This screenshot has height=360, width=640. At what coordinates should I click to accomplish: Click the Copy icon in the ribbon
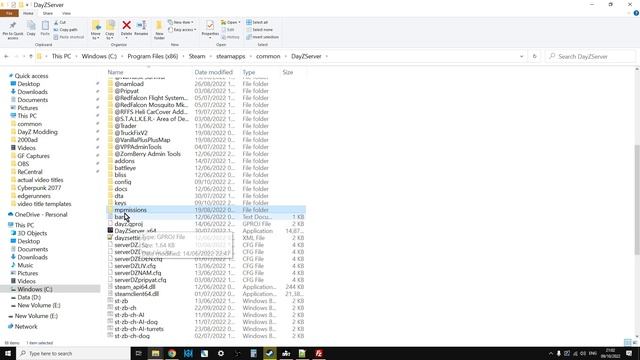[31, 29]
